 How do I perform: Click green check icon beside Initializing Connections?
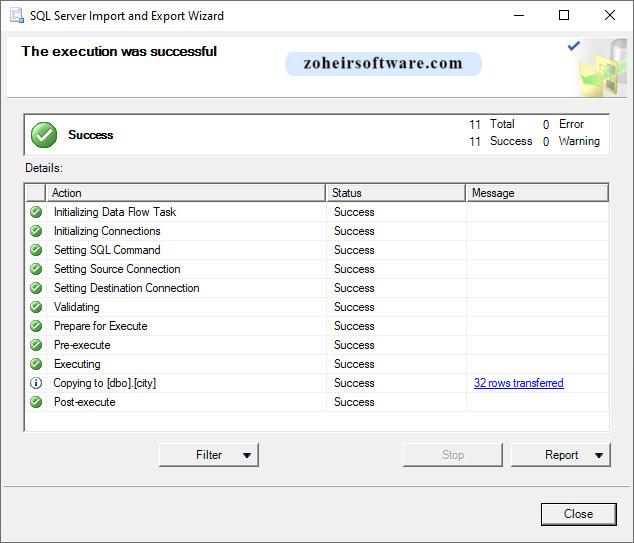(x=36, y=231)
